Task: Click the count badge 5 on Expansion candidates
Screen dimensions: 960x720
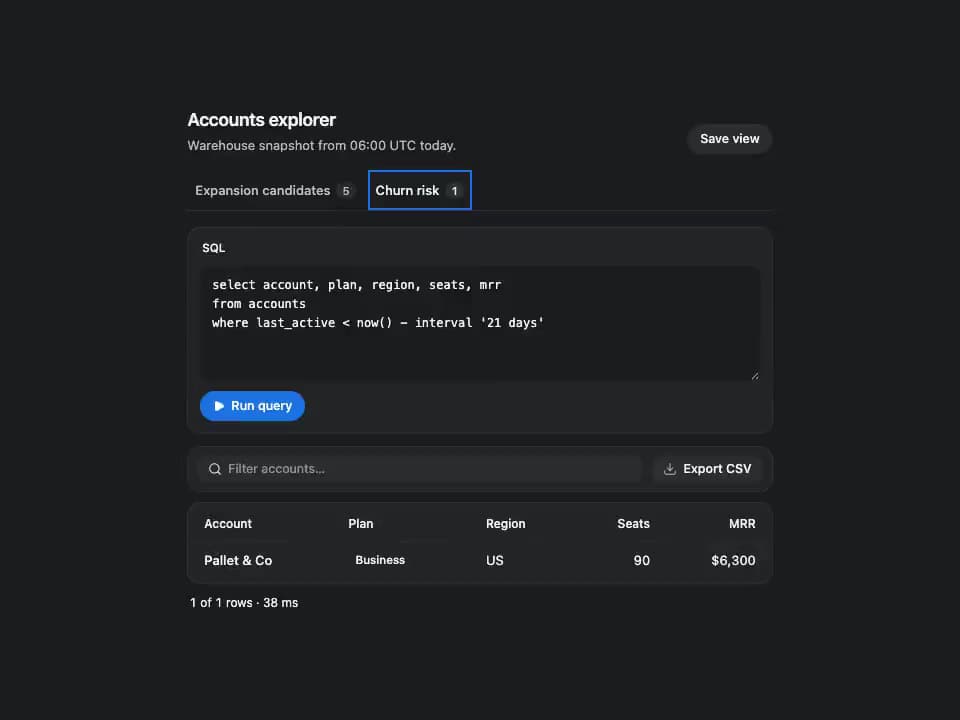Action: 346,191
